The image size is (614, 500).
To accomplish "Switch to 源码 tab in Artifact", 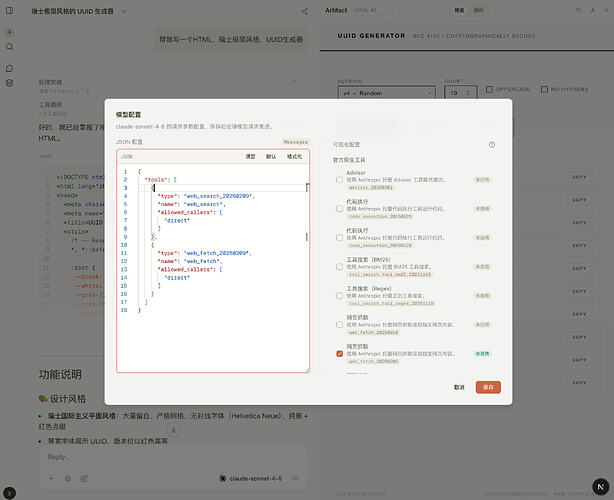I will (x=478, y=11).
